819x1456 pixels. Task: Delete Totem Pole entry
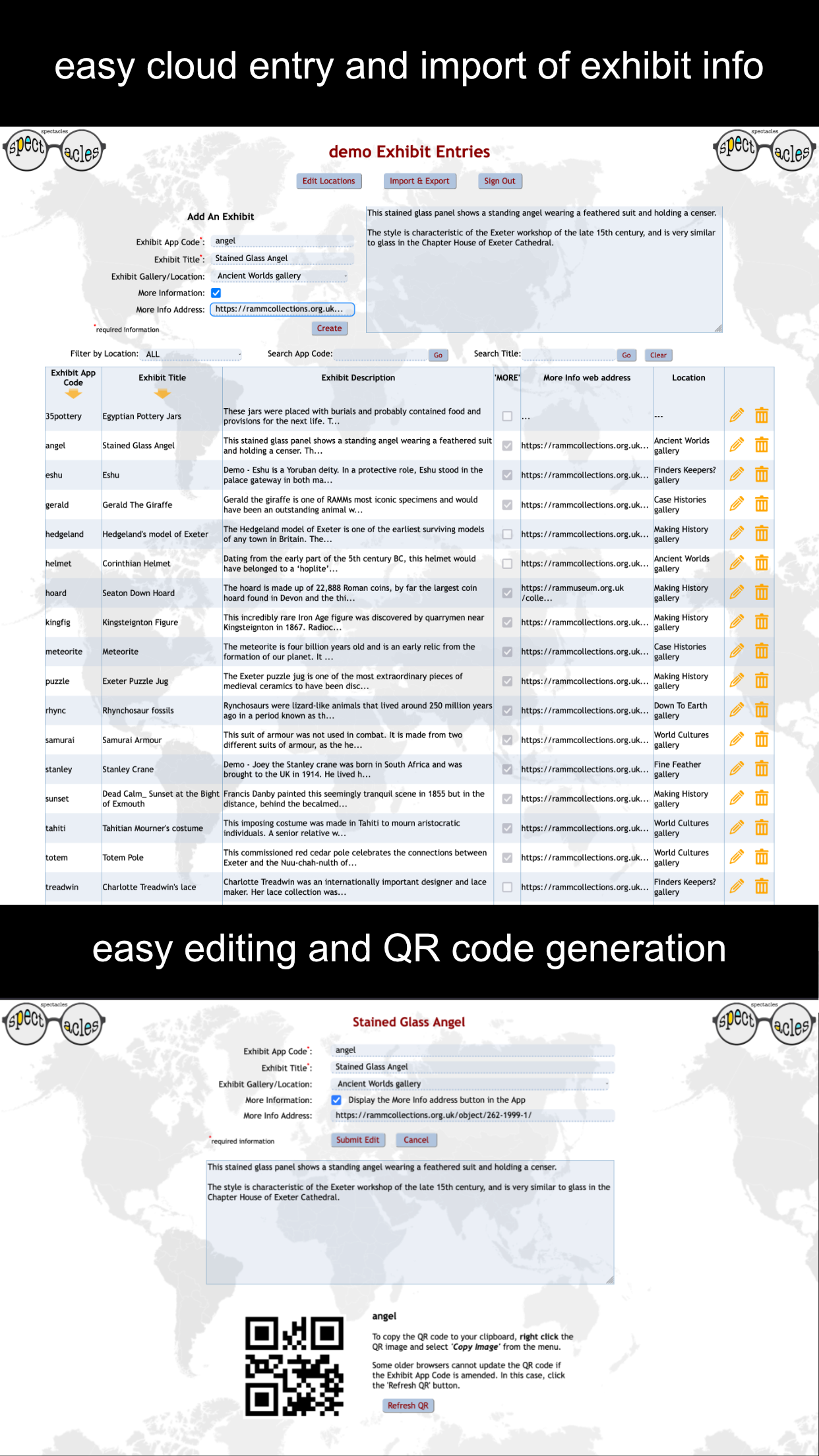coord(762,857)
